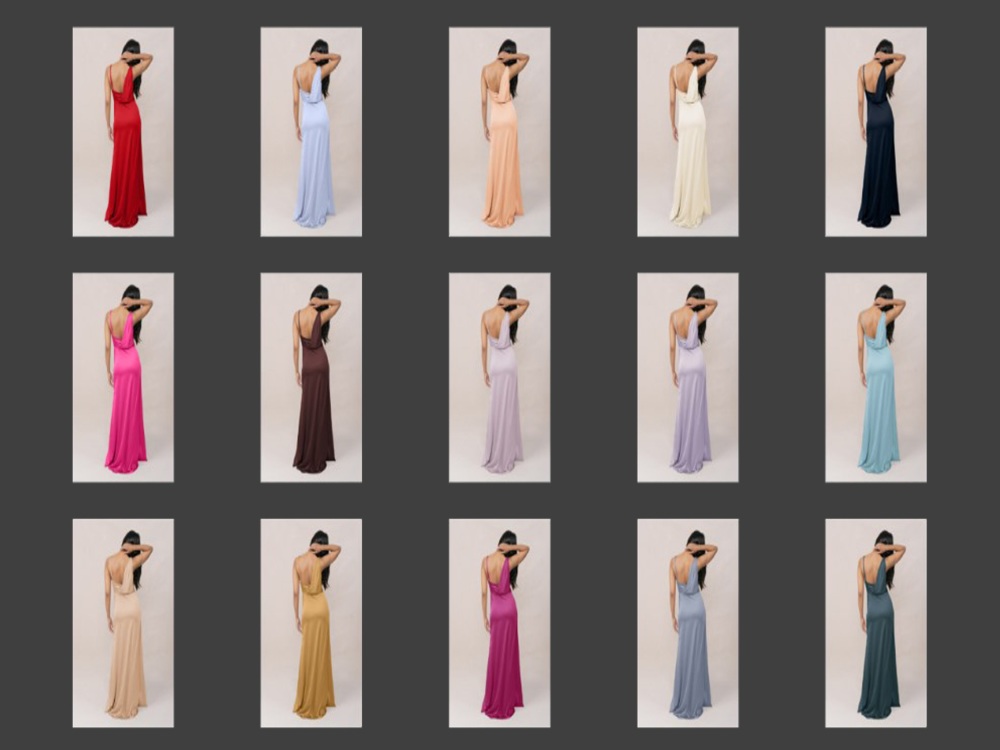Screen dimensions: 1000x750
Task: Select the red dress thumbnail
Action: (x=123, y=132)
